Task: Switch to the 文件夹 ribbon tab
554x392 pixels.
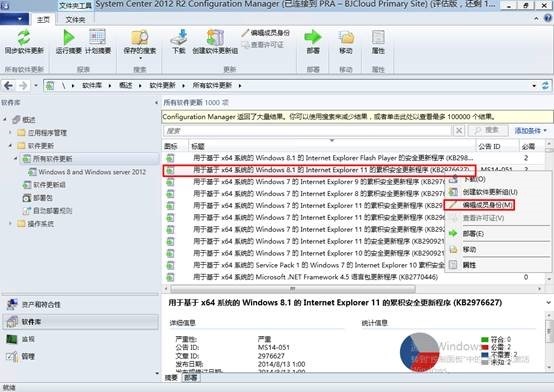Action: click(75, 19)
